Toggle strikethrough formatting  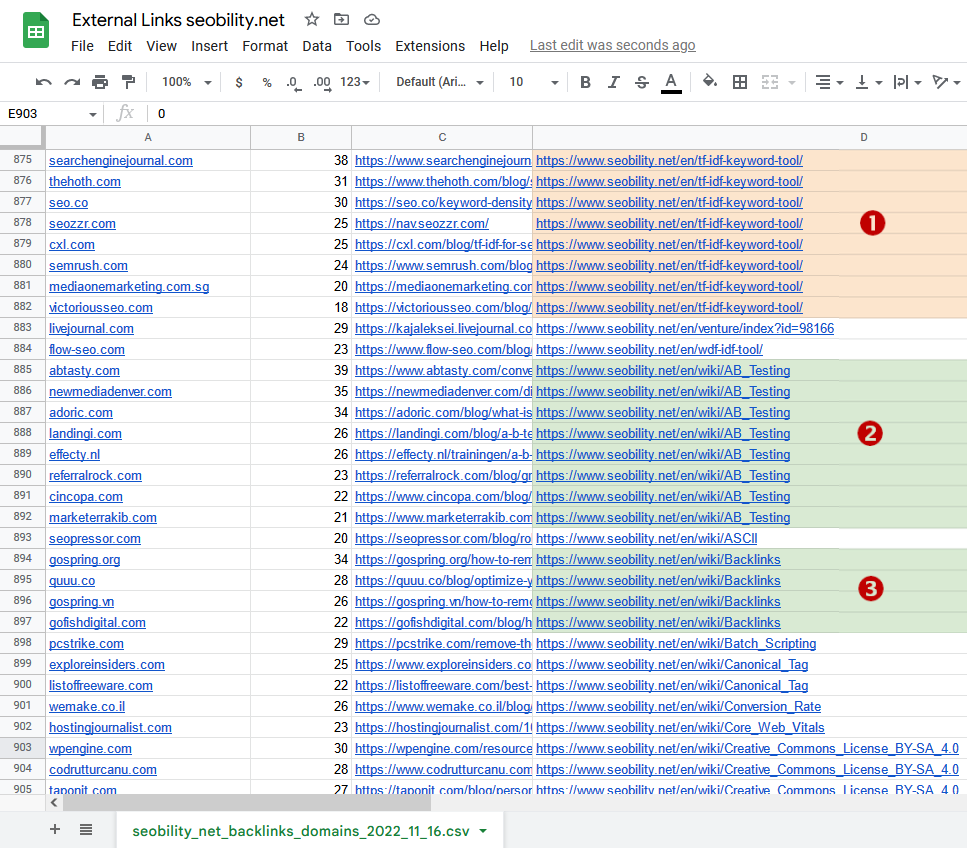tap(641, 82)
